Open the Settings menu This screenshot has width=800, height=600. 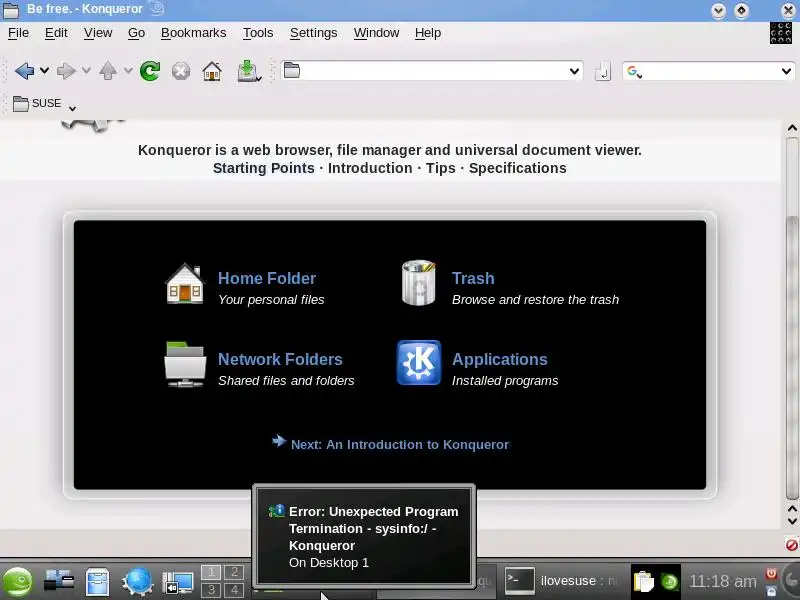pos(313,33)
